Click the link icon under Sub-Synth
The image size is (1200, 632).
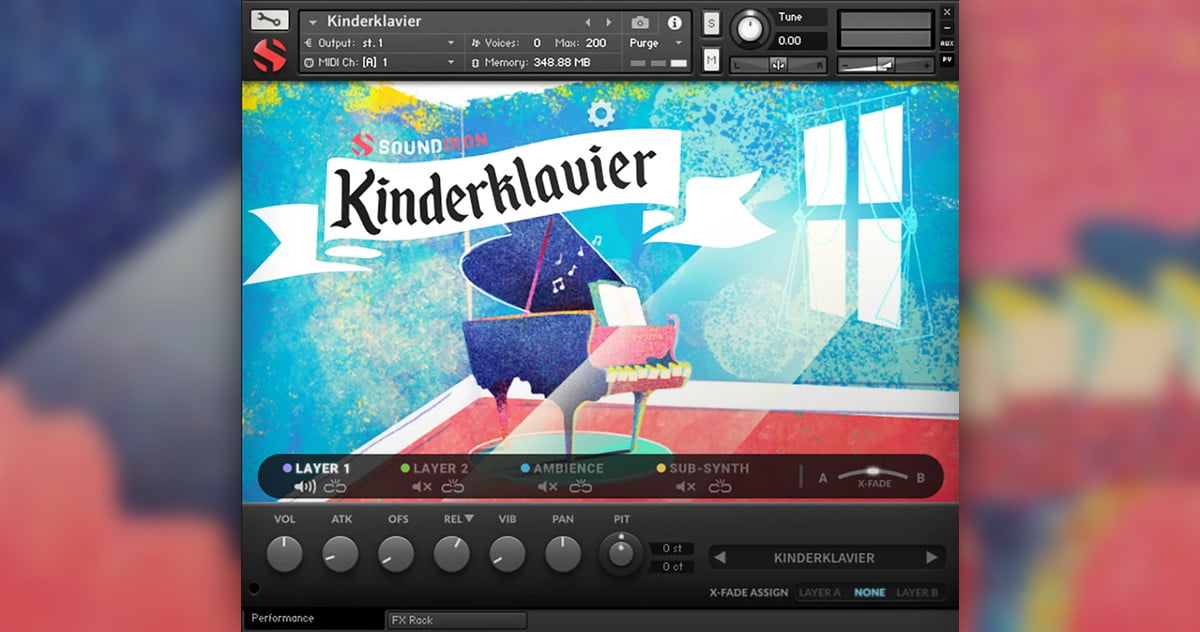[x=720, y=487]
